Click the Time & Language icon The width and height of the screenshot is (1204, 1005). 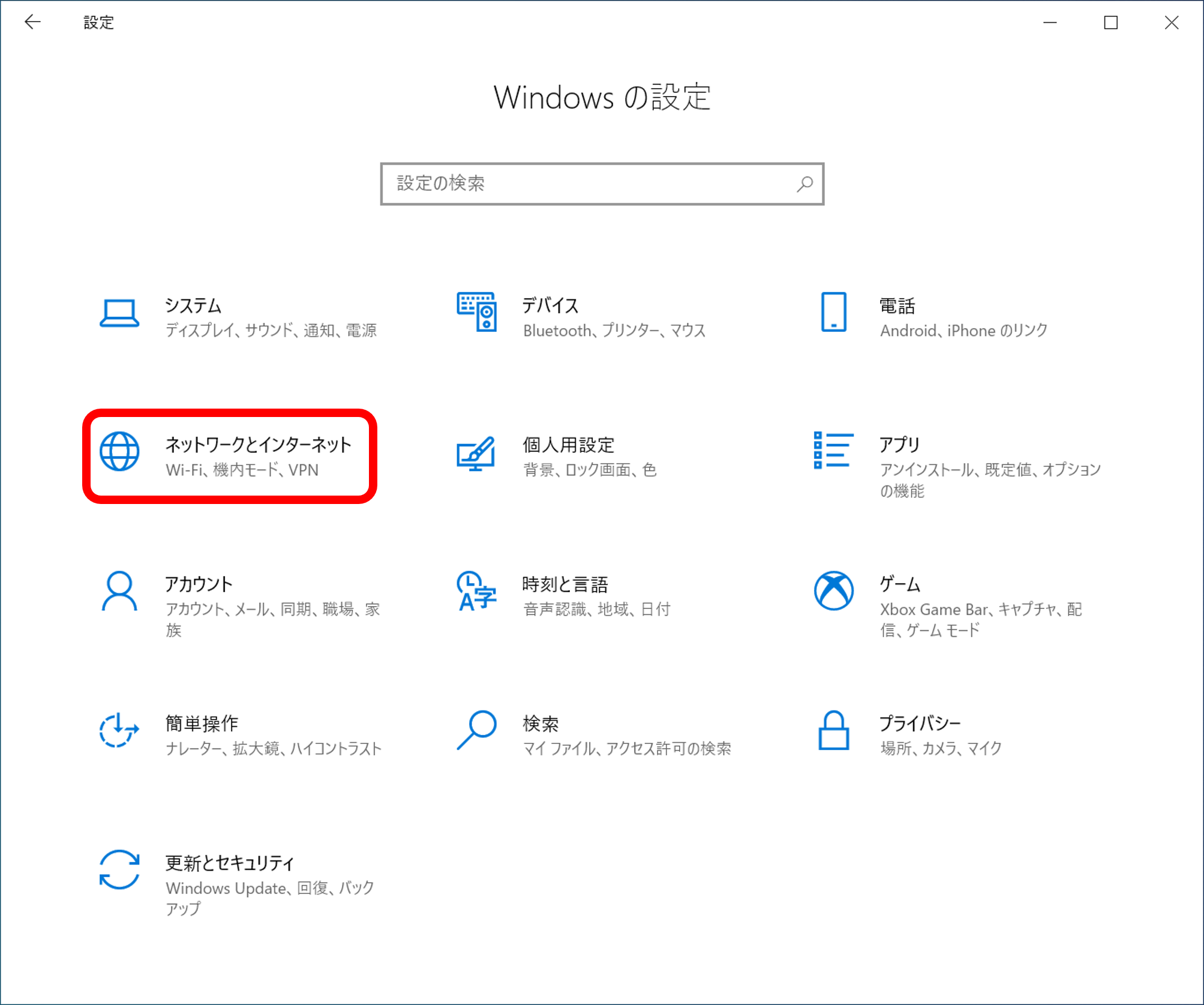(x=476, y=591)
